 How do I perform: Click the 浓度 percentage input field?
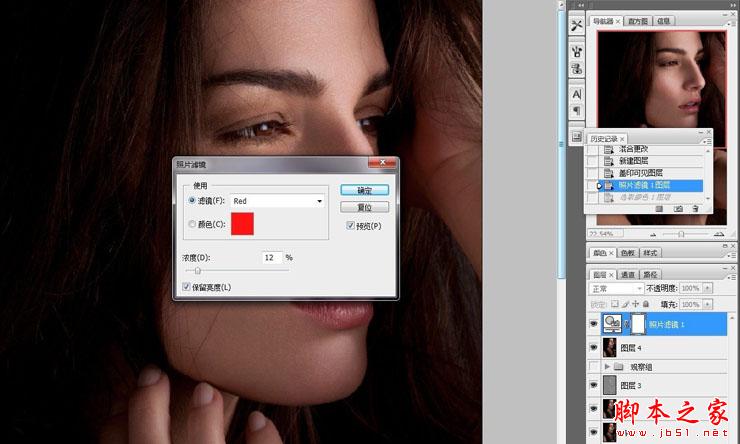[272, 258]
